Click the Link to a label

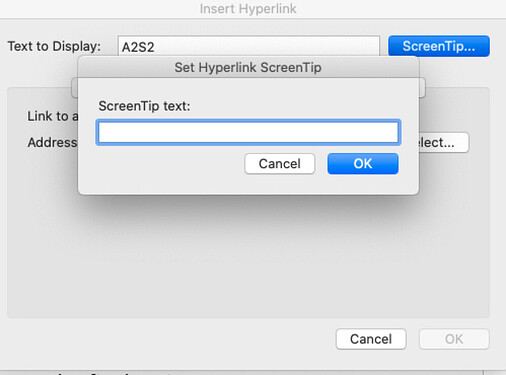(53, 116)
